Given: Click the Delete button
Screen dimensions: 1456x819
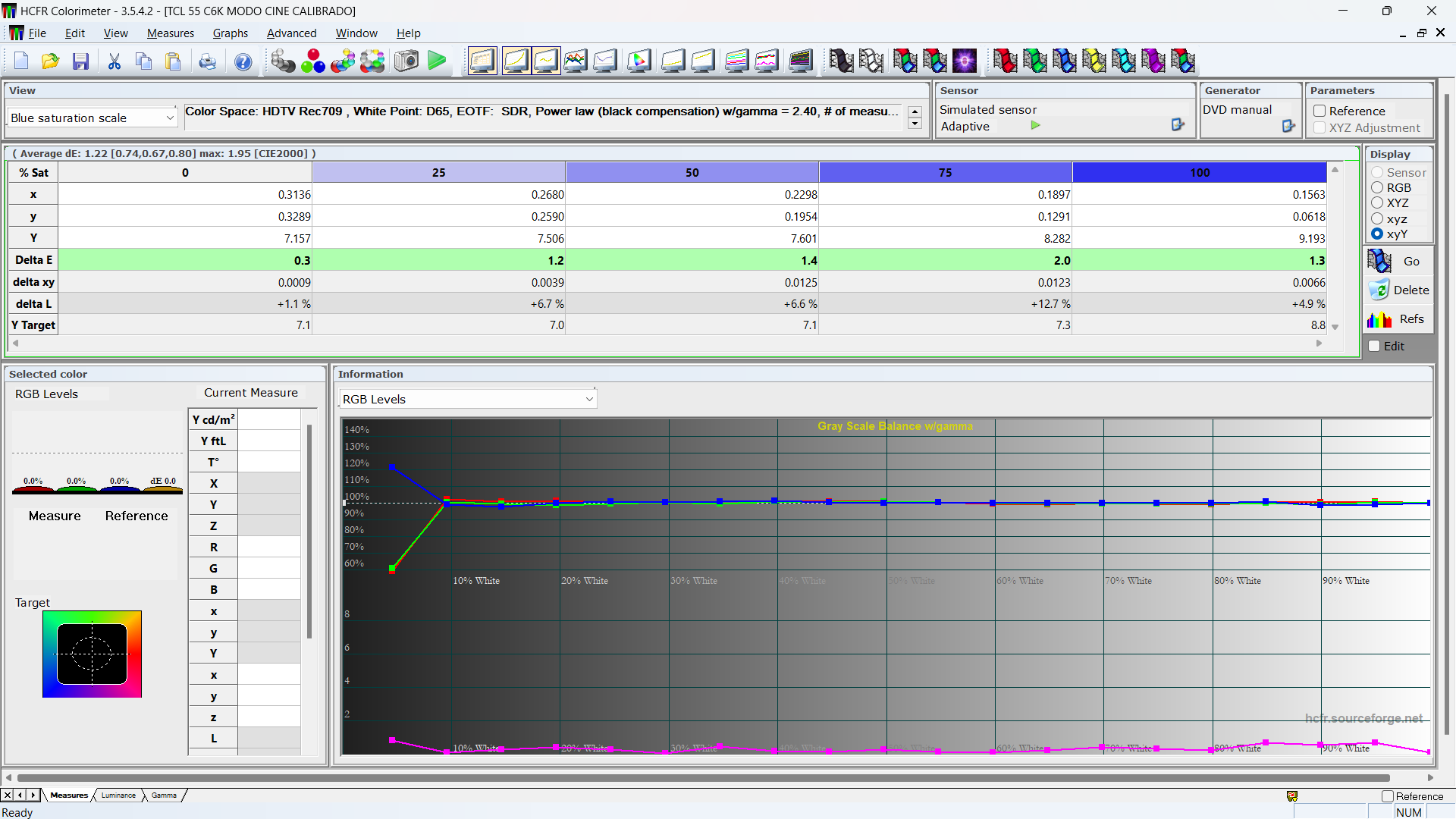Looking at the screenshot, I should pos(1399,290).
